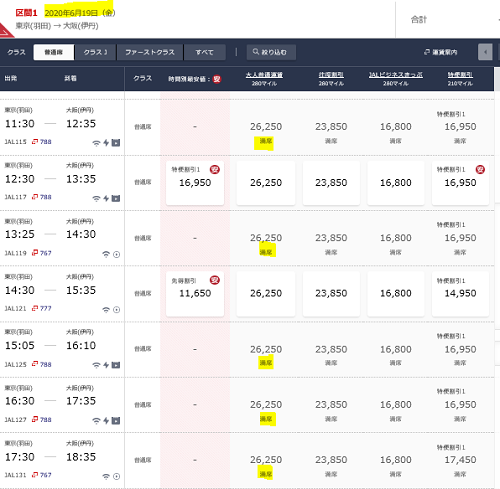Open aircraft 767 details for JAL119
The height and width of the screenshot is (489, 500).
pyautogui.click(x=42, y=253)
